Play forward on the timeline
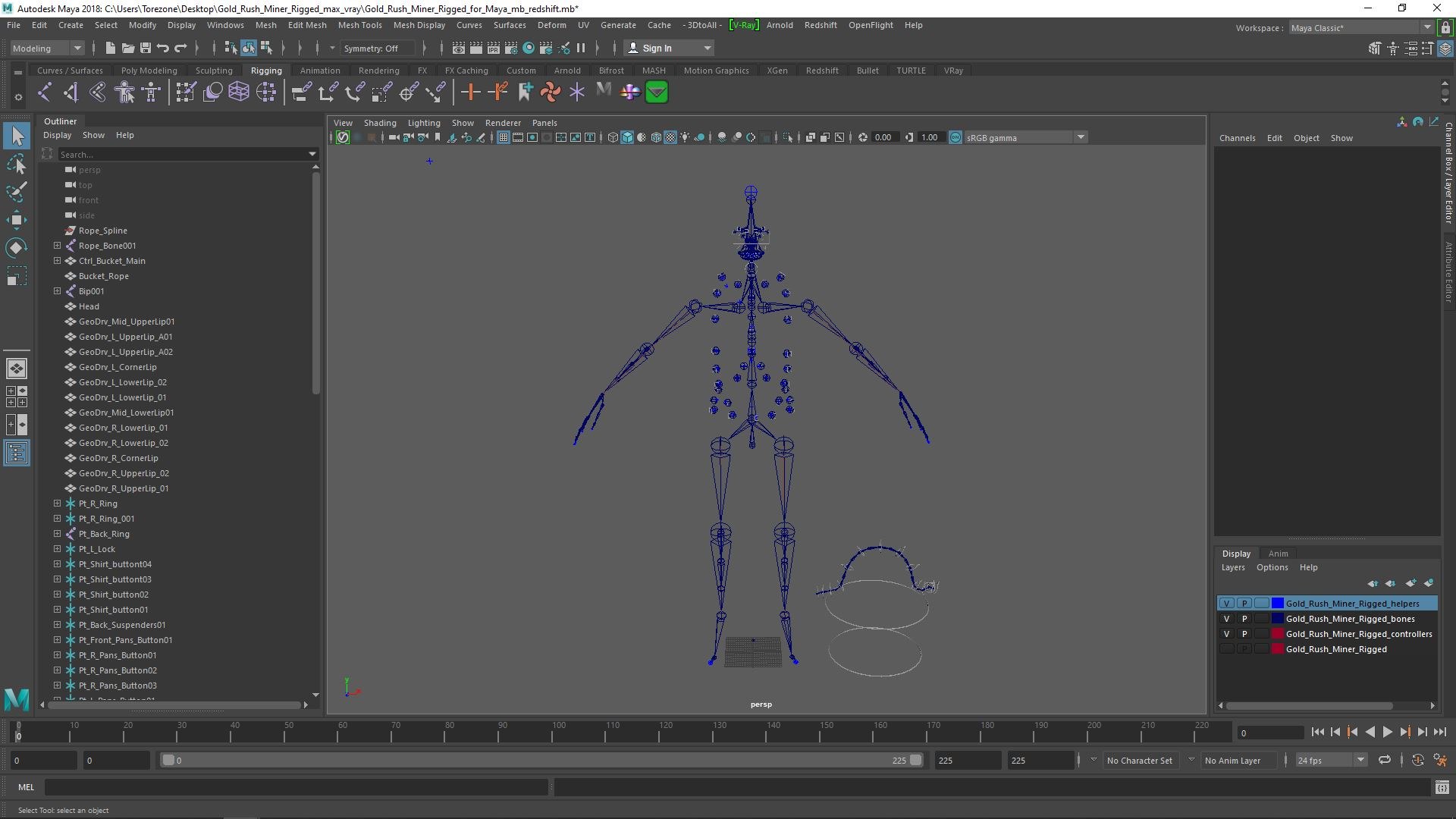1456x819 pixels. click(x=1387, y=733)
